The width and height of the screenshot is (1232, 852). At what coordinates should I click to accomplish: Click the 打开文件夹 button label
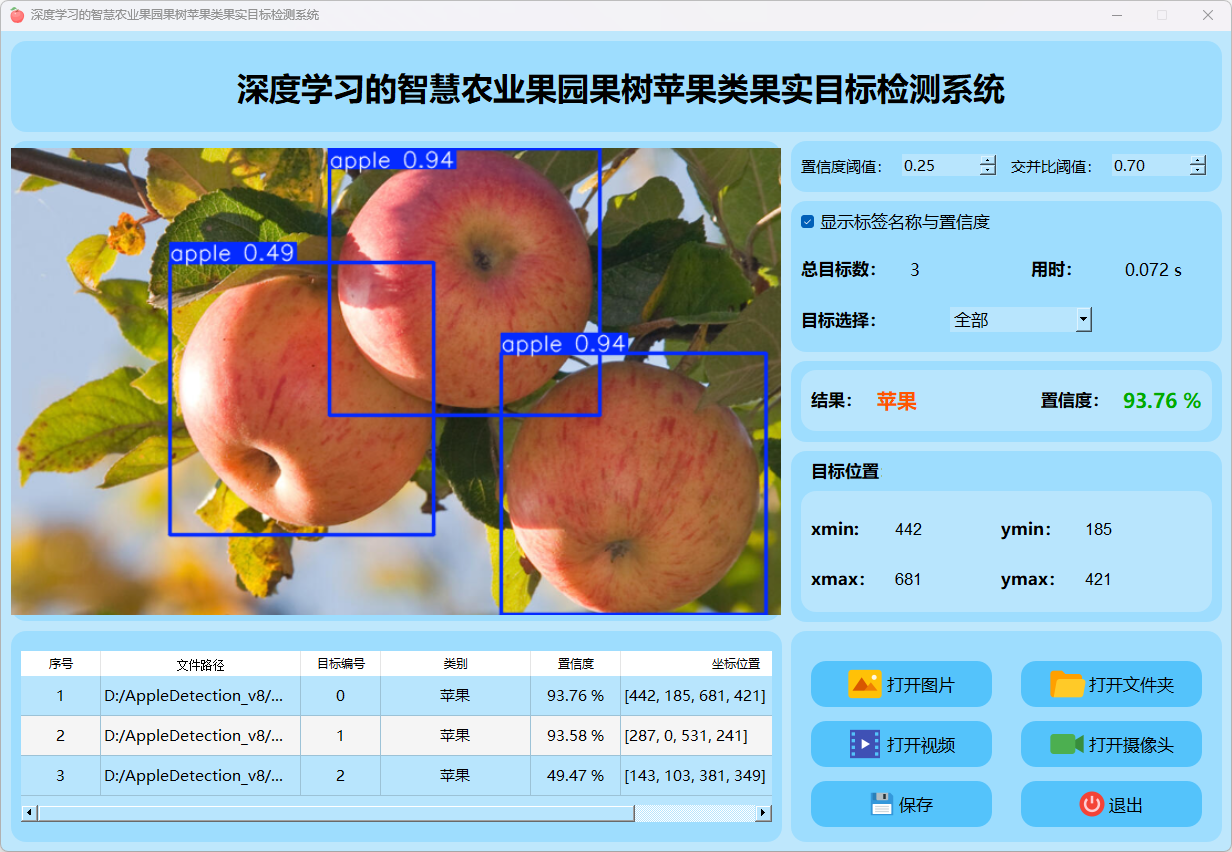point(1131,685)
